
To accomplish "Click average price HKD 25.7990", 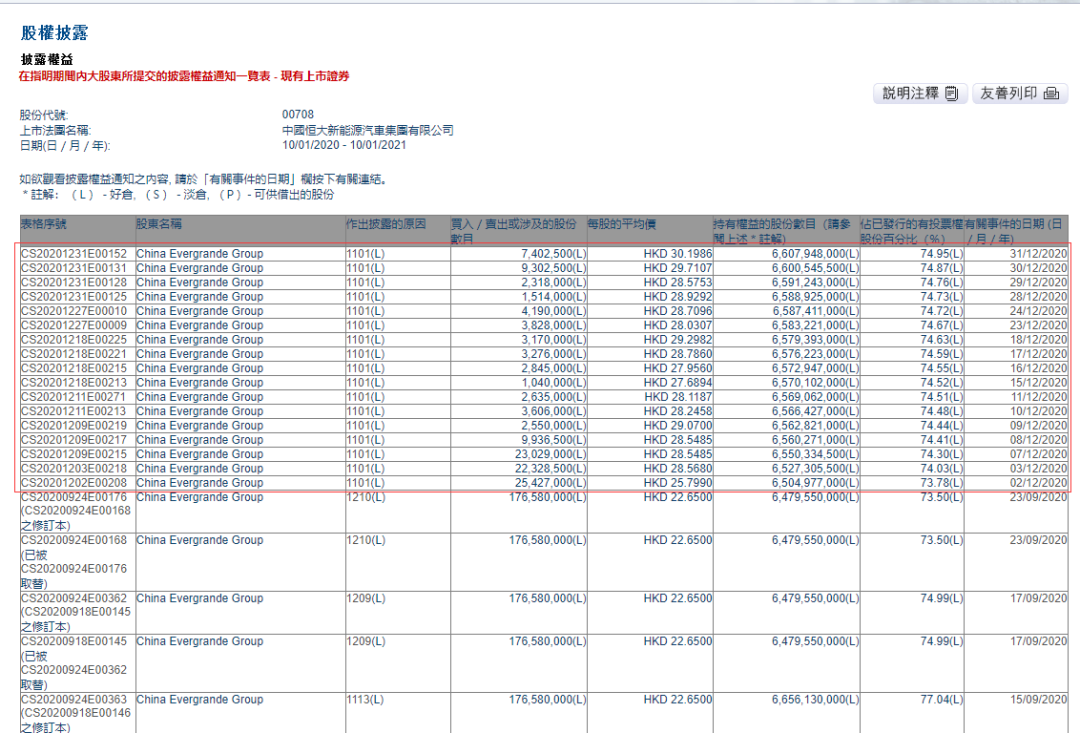I will 678,483.
